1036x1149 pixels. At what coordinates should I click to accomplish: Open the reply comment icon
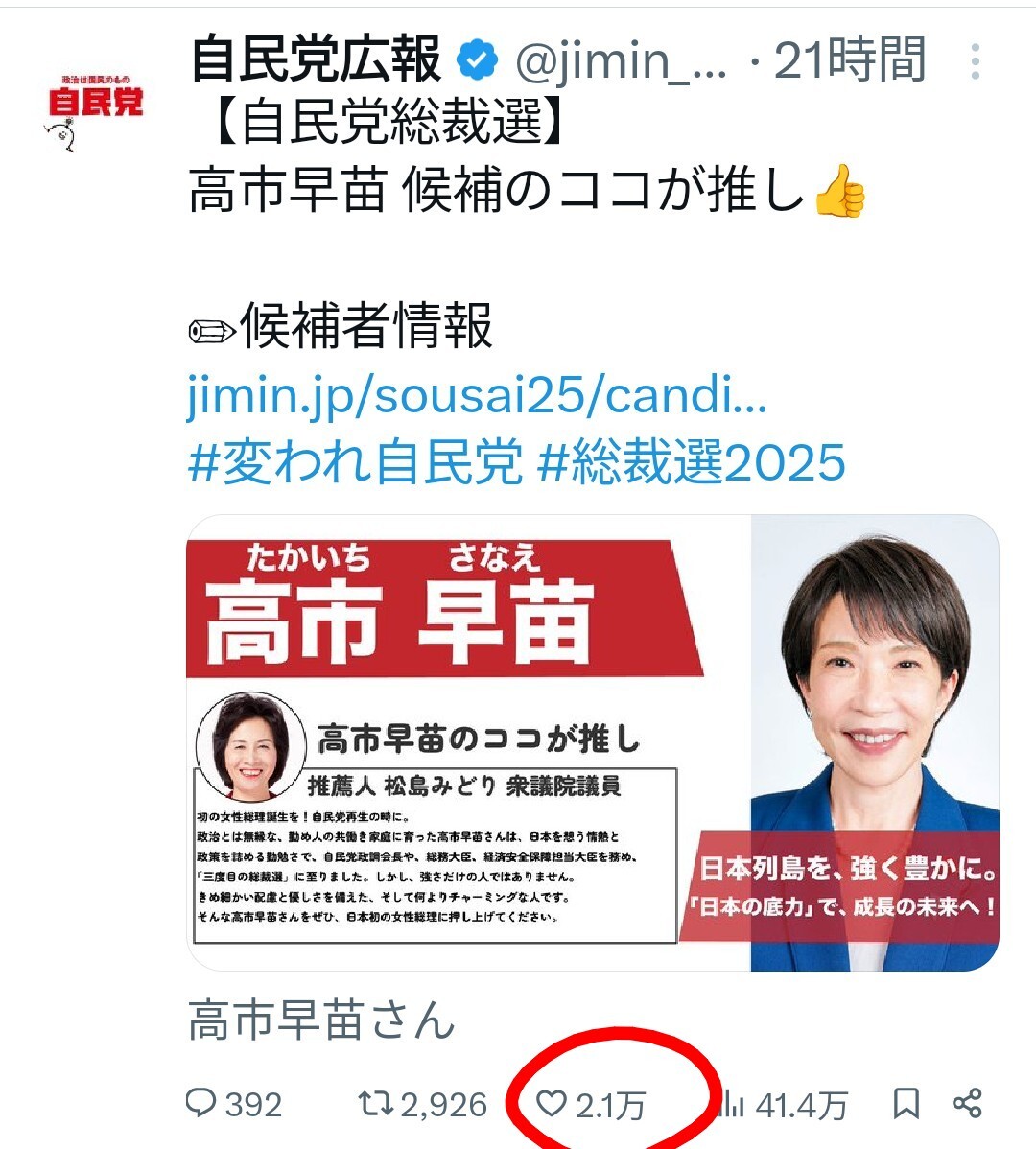coord(200,1103)
